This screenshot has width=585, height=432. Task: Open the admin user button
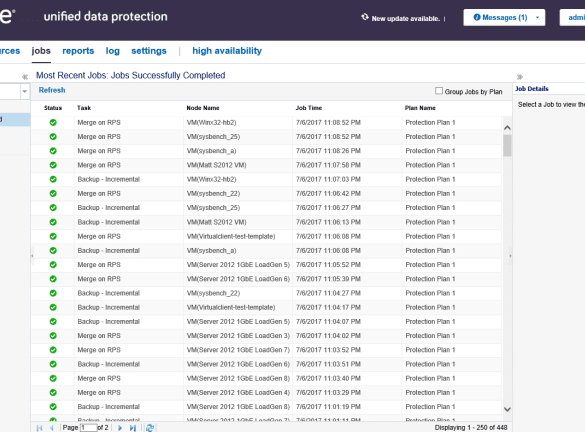coord(573,18)
